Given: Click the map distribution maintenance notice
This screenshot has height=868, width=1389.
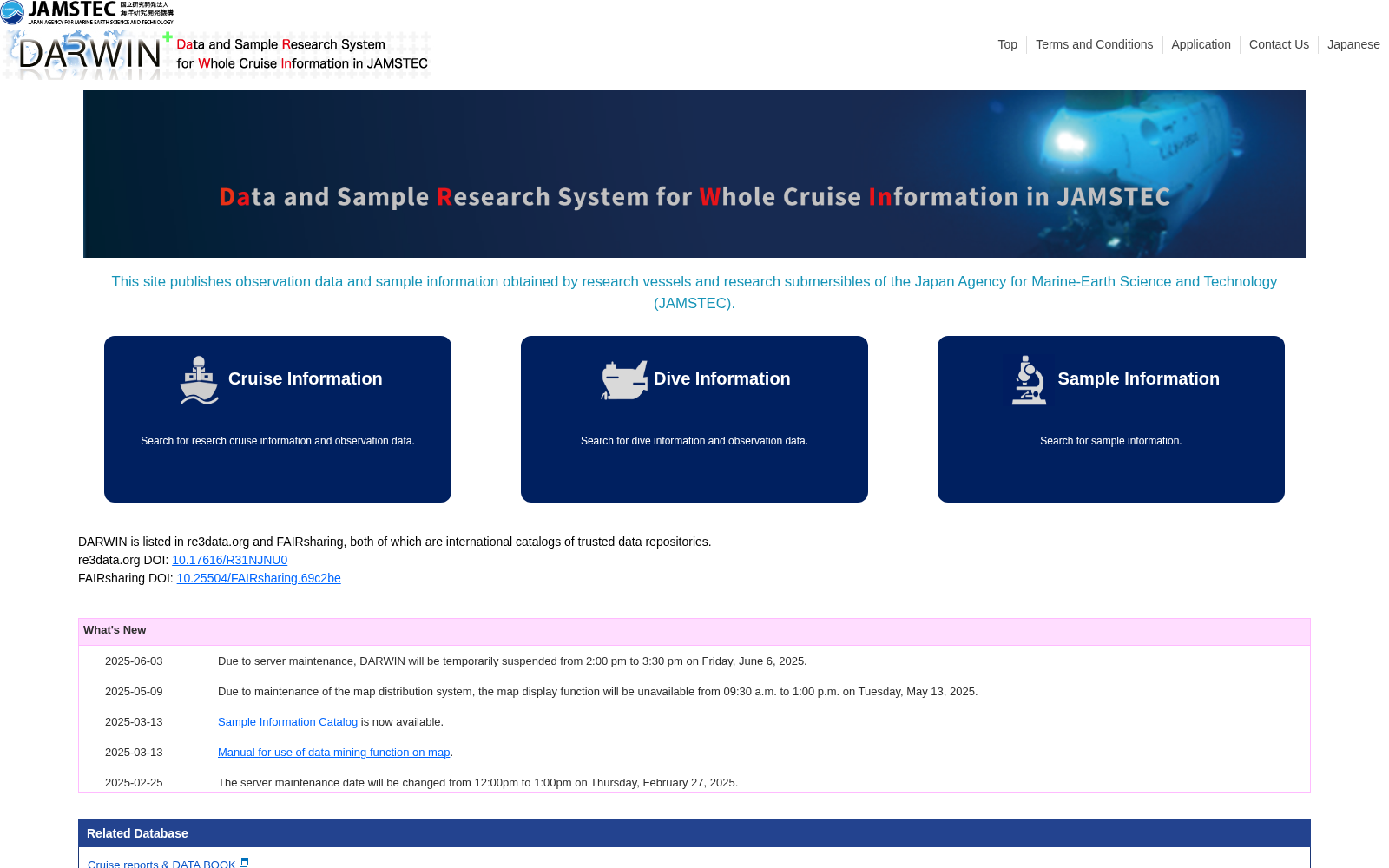Looking at the screenshot, I should pyautogui.click(x=597, y=692).
